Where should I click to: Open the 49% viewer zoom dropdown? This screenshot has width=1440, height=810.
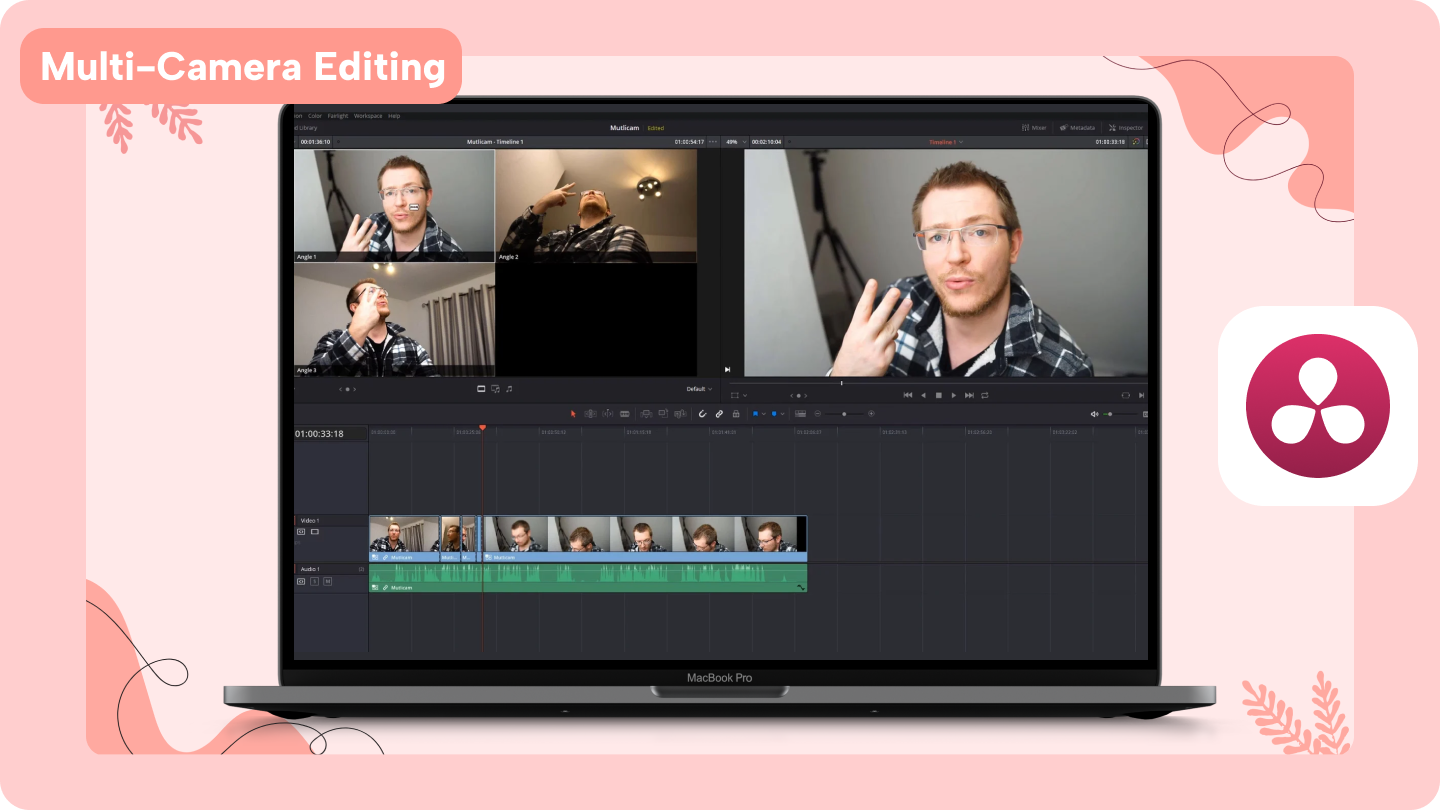[x=734, y=142]
